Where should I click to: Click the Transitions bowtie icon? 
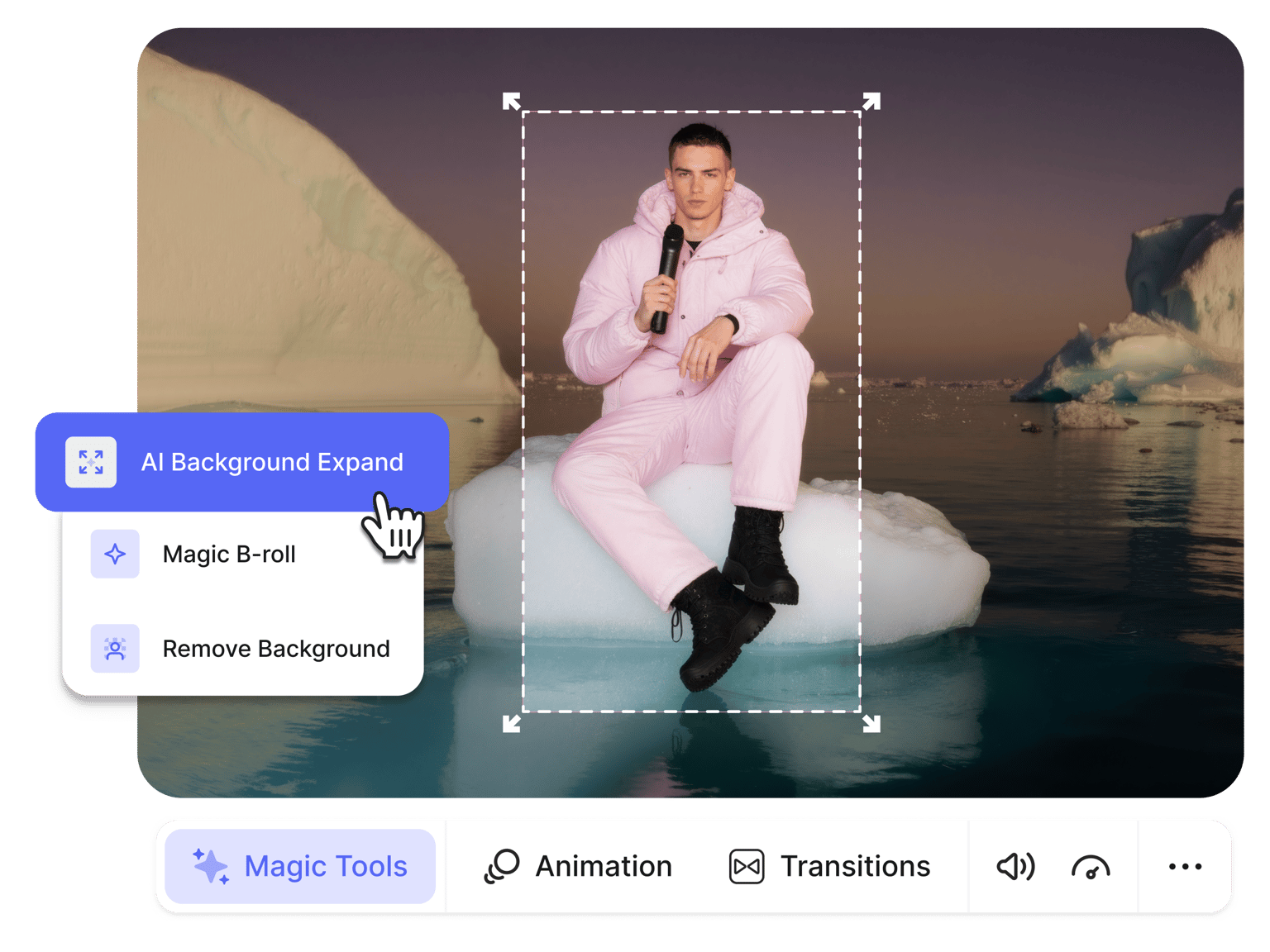747,866
